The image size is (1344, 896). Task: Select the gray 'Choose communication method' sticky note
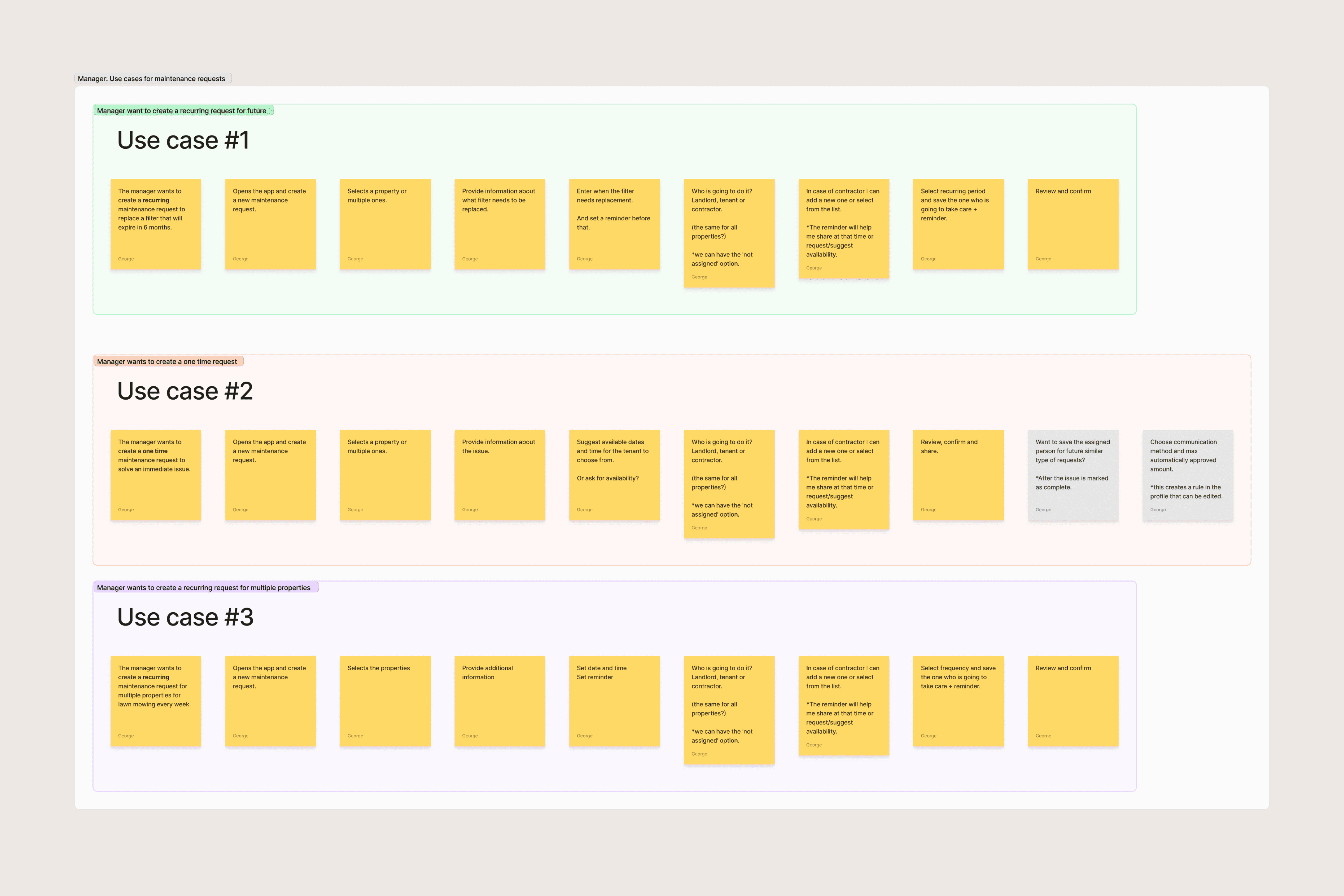(x=1187, y=475)
